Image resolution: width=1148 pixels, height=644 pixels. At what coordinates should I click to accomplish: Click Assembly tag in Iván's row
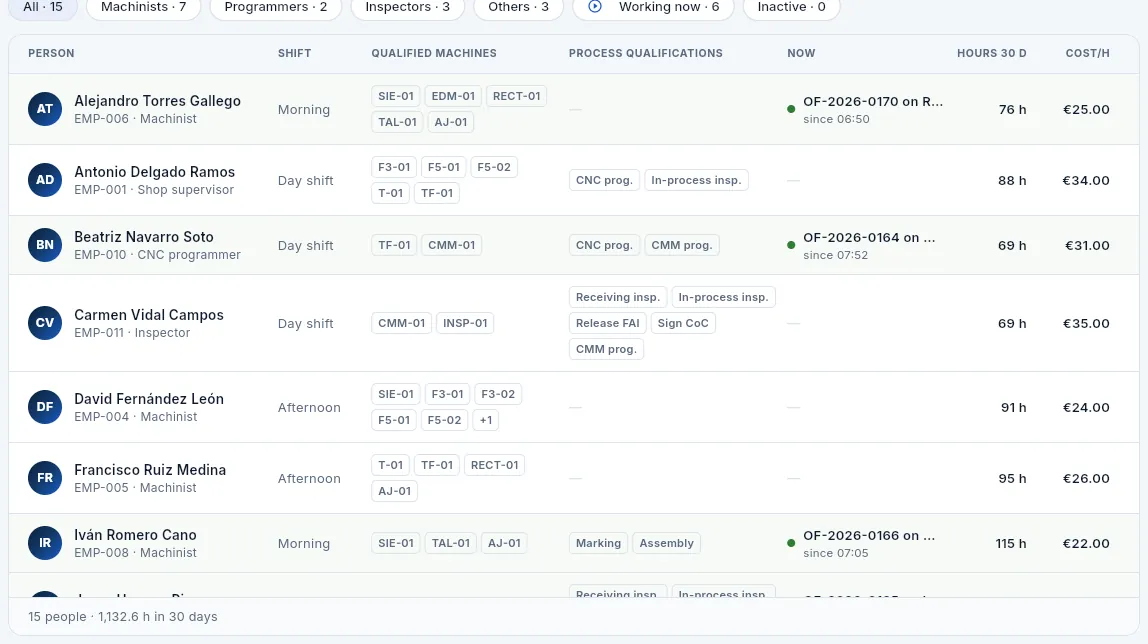pyautogui.click(x=666, y=543)
